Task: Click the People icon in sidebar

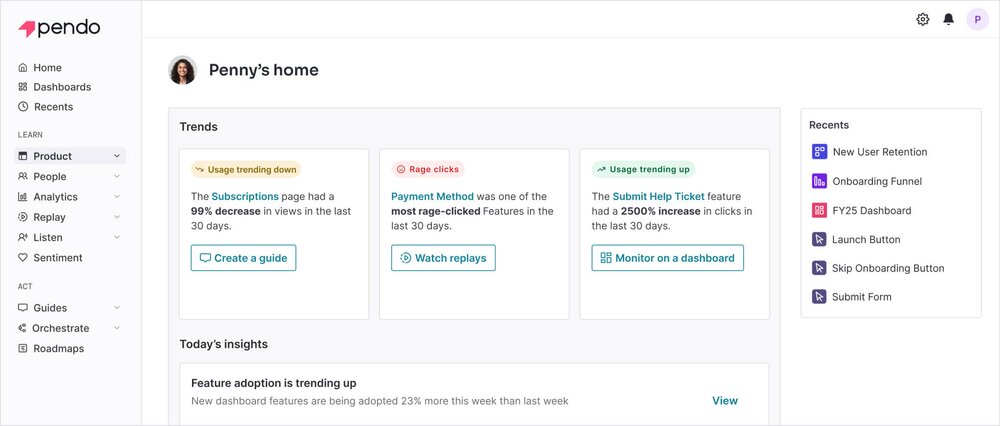Action: 23,177
